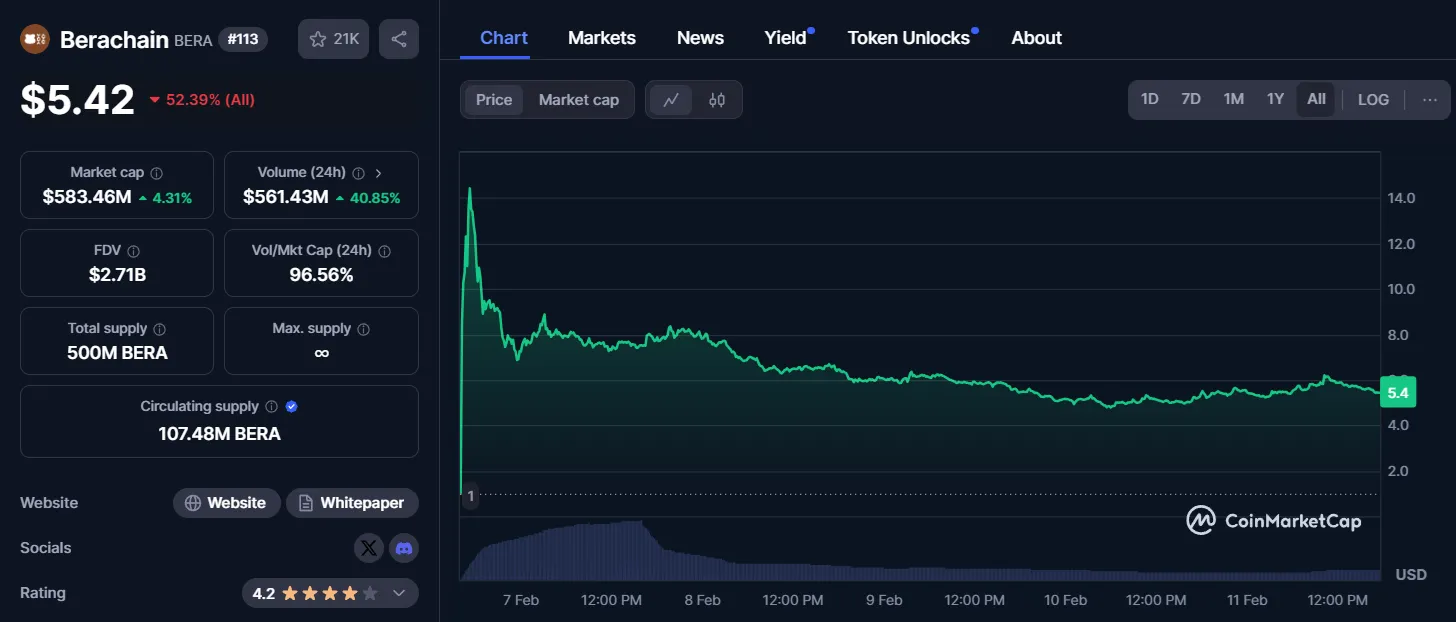The width and height of the screenshot is (1456, 622).
Task: Click Market cap info icon
Action: (156, 173)
